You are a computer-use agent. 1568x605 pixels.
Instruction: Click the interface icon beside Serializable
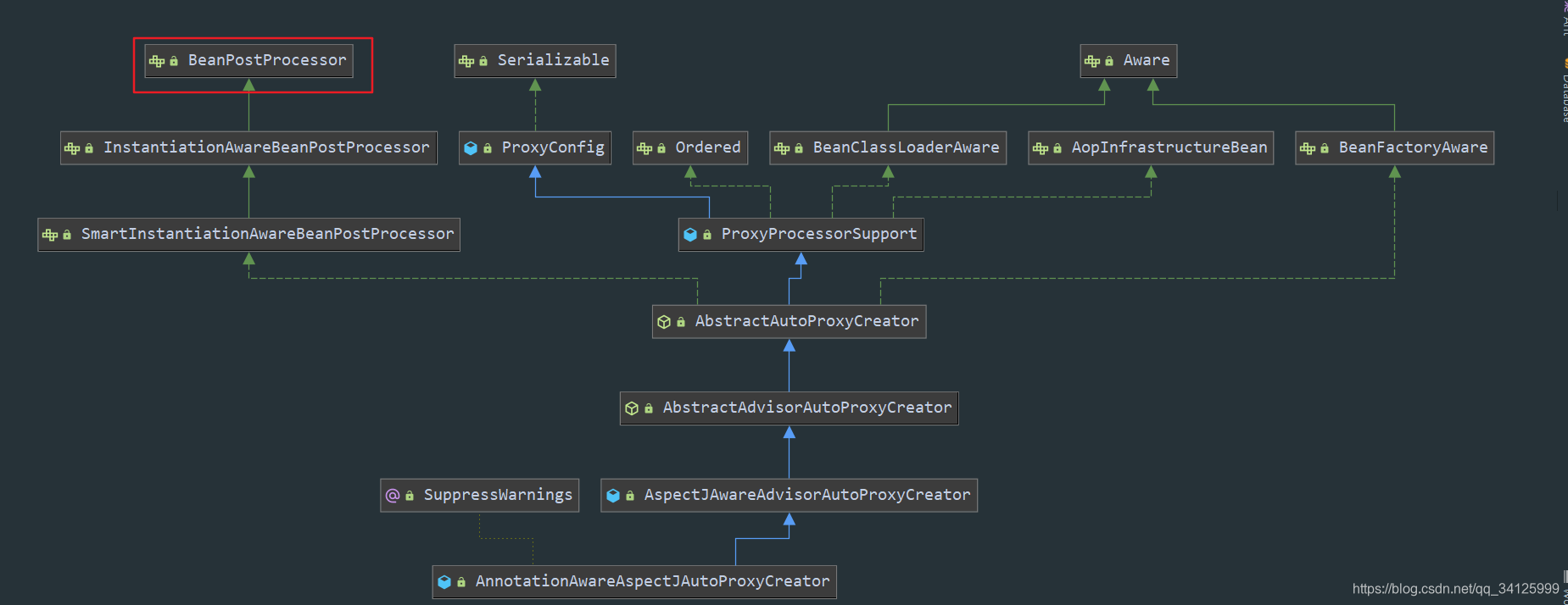pyautogui.click(x=466, y=61)
